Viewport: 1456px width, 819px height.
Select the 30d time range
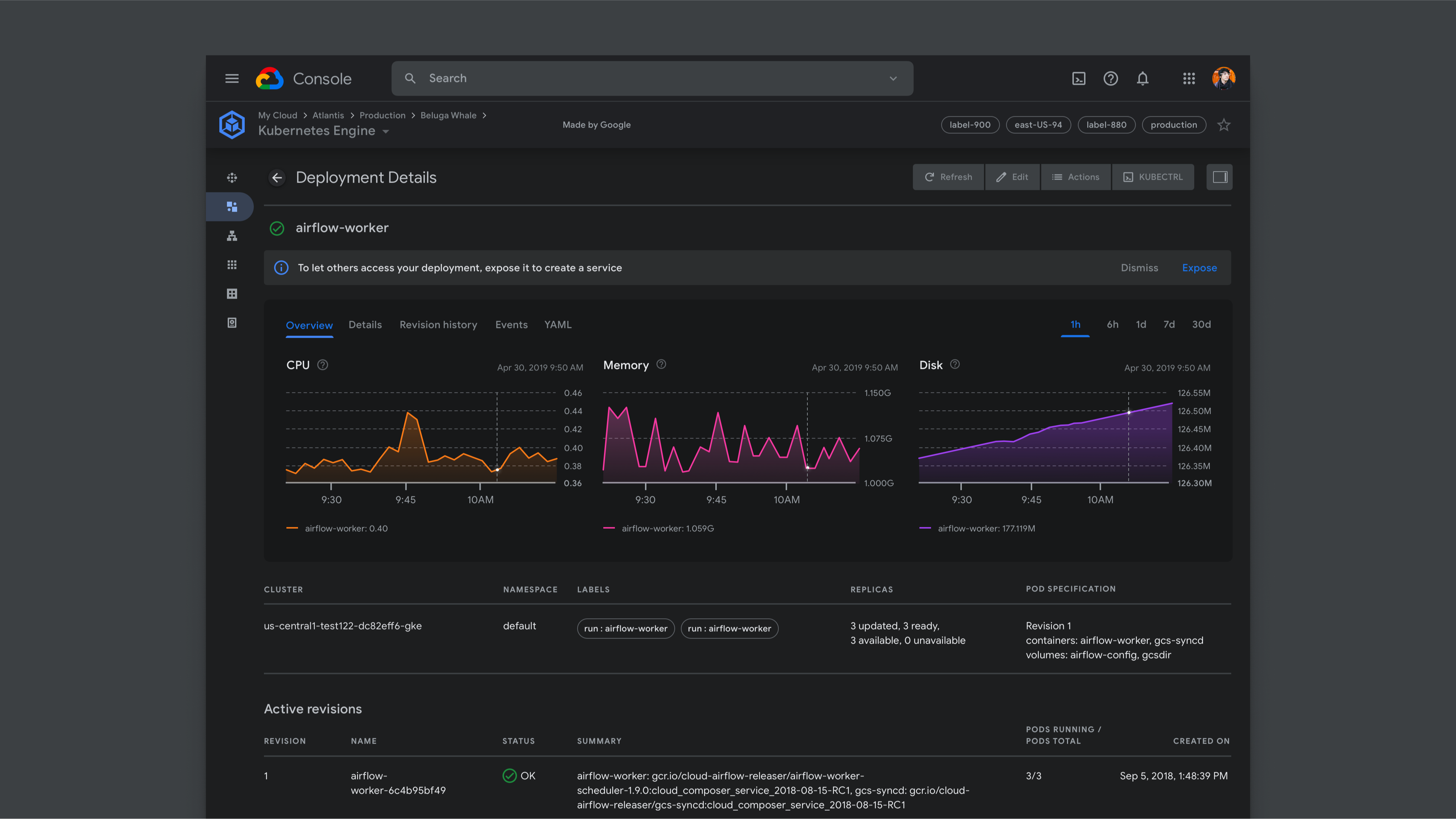[1201, 324]
